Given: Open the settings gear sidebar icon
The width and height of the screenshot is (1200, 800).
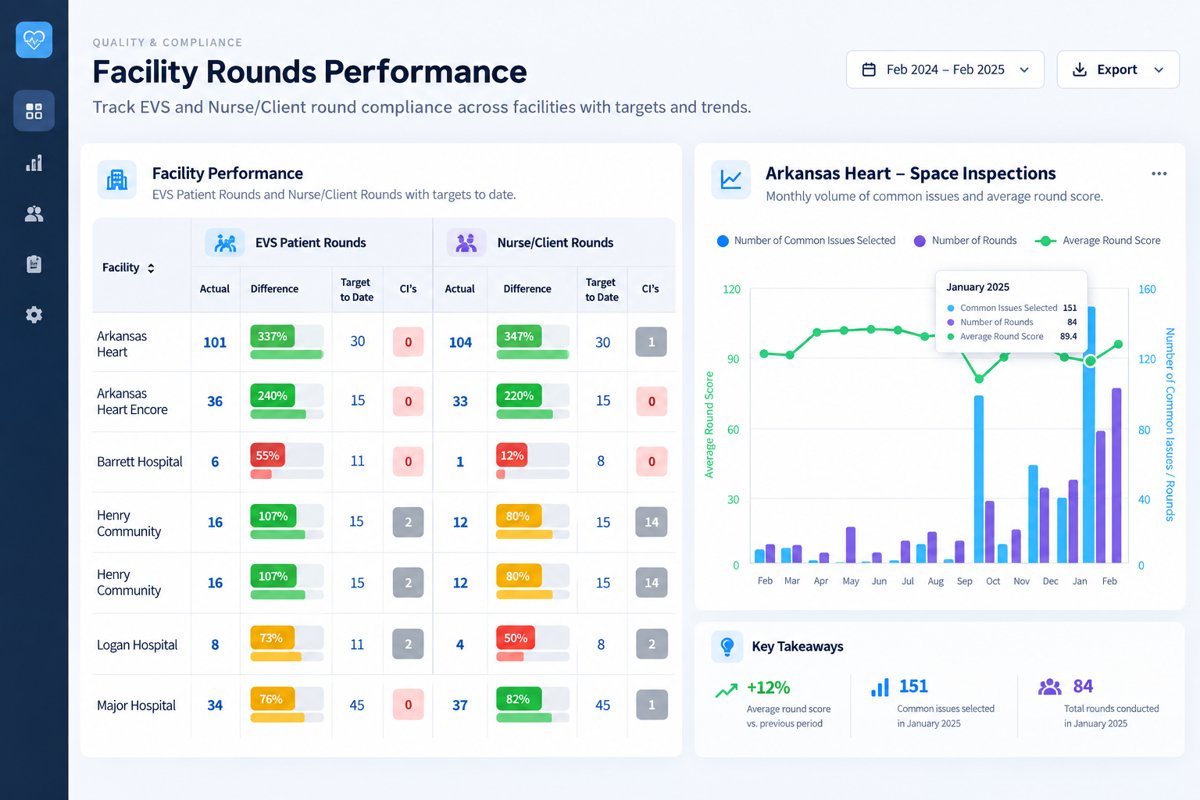Looking at the screenshot, I should point(34,315).
